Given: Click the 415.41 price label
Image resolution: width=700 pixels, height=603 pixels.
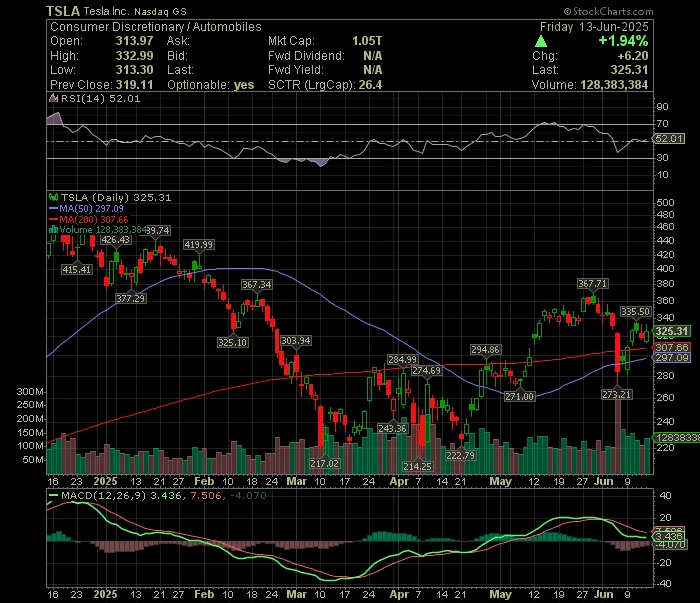Looking at the screenshot, I should pos(77,270).
